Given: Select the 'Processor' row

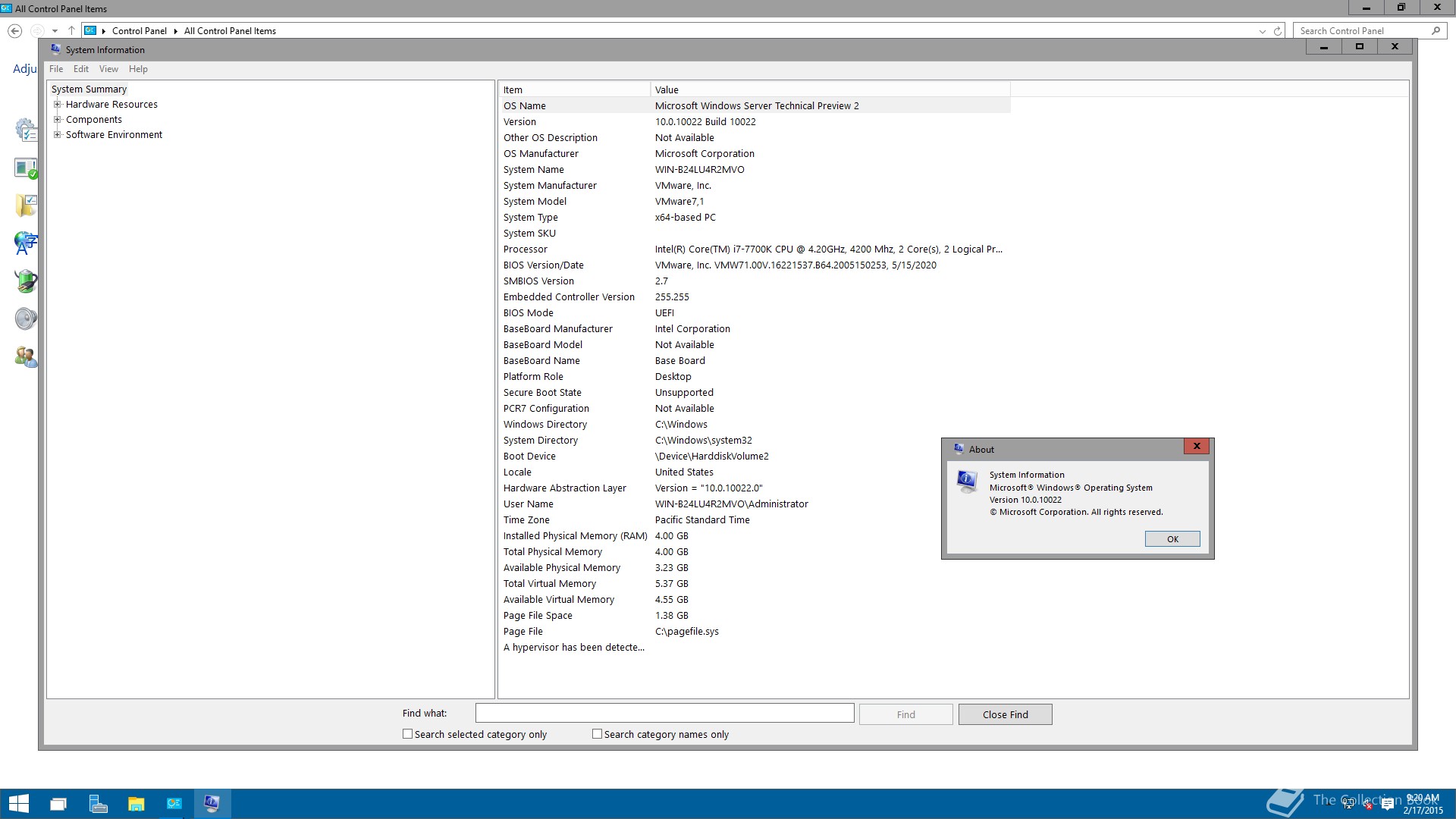Looking at the screenshot, I should pyautogui.click(x=755, y=249).
